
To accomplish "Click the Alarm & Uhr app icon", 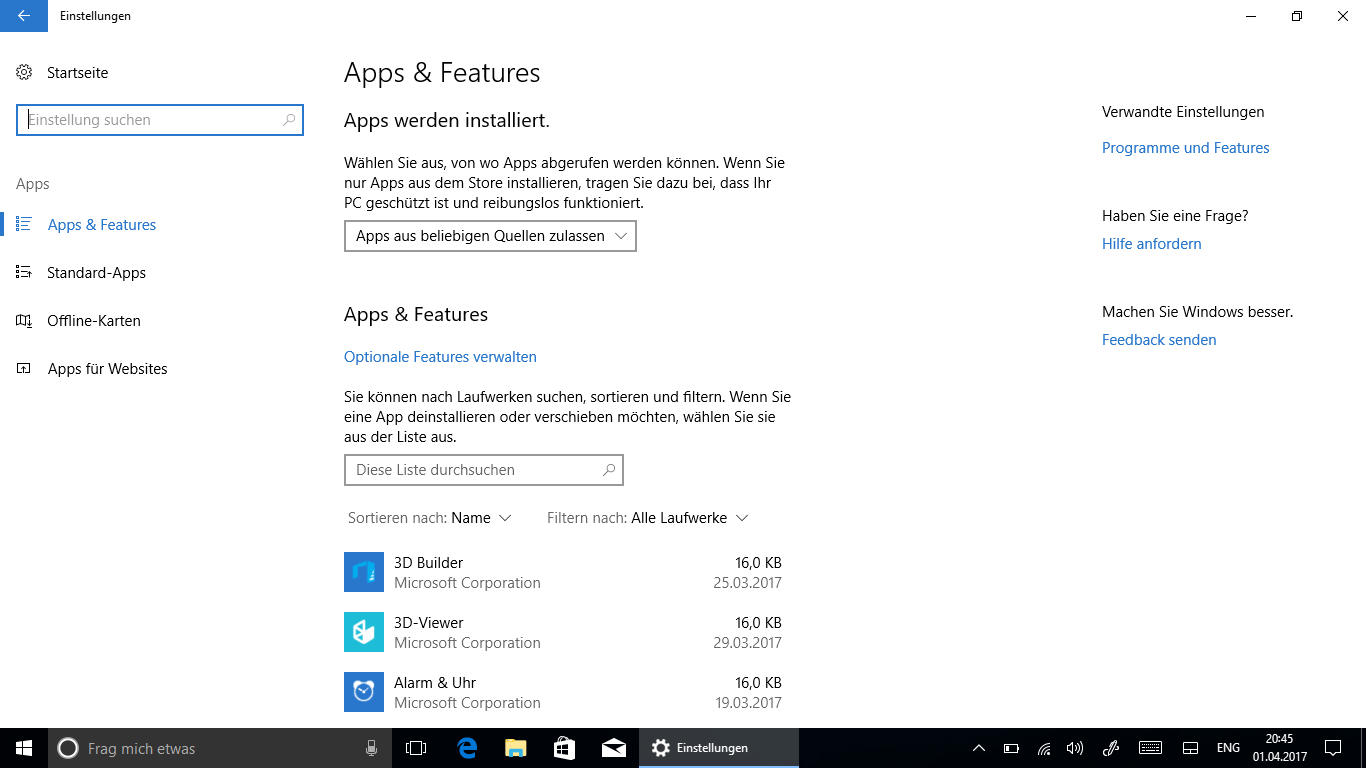I will 364,692.
